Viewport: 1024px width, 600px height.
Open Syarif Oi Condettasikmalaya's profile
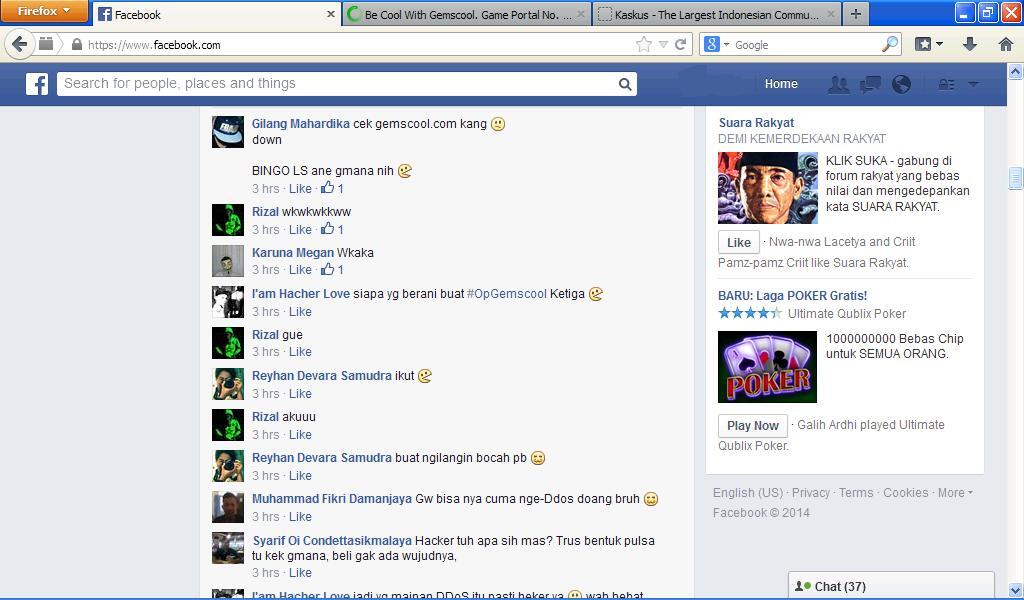pos(332,541)
